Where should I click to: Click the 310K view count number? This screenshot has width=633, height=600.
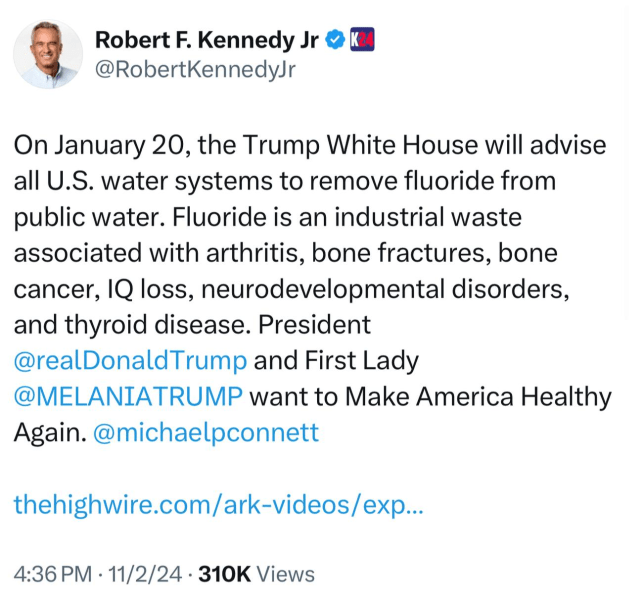click(x=225, y=574)
